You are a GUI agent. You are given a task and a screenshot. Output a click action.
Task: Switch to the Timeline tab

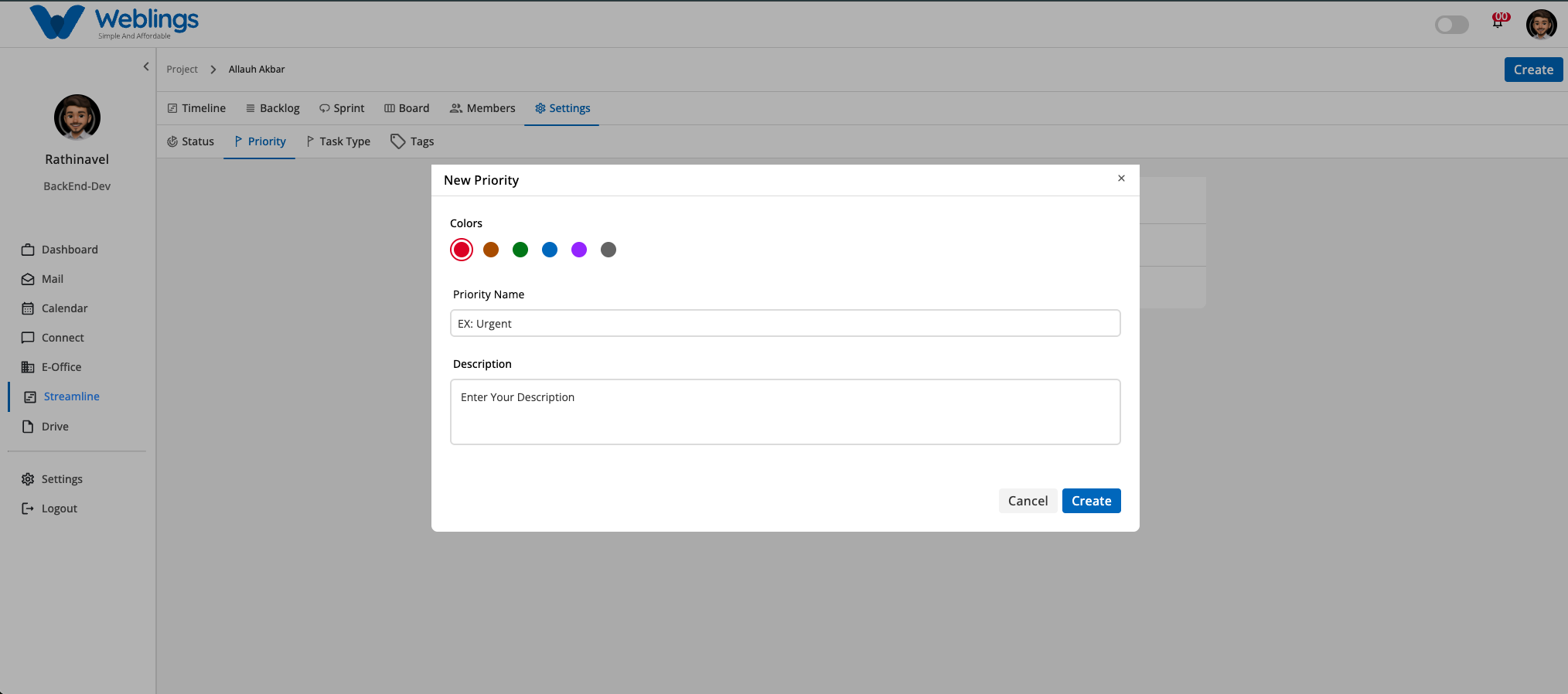196,108
